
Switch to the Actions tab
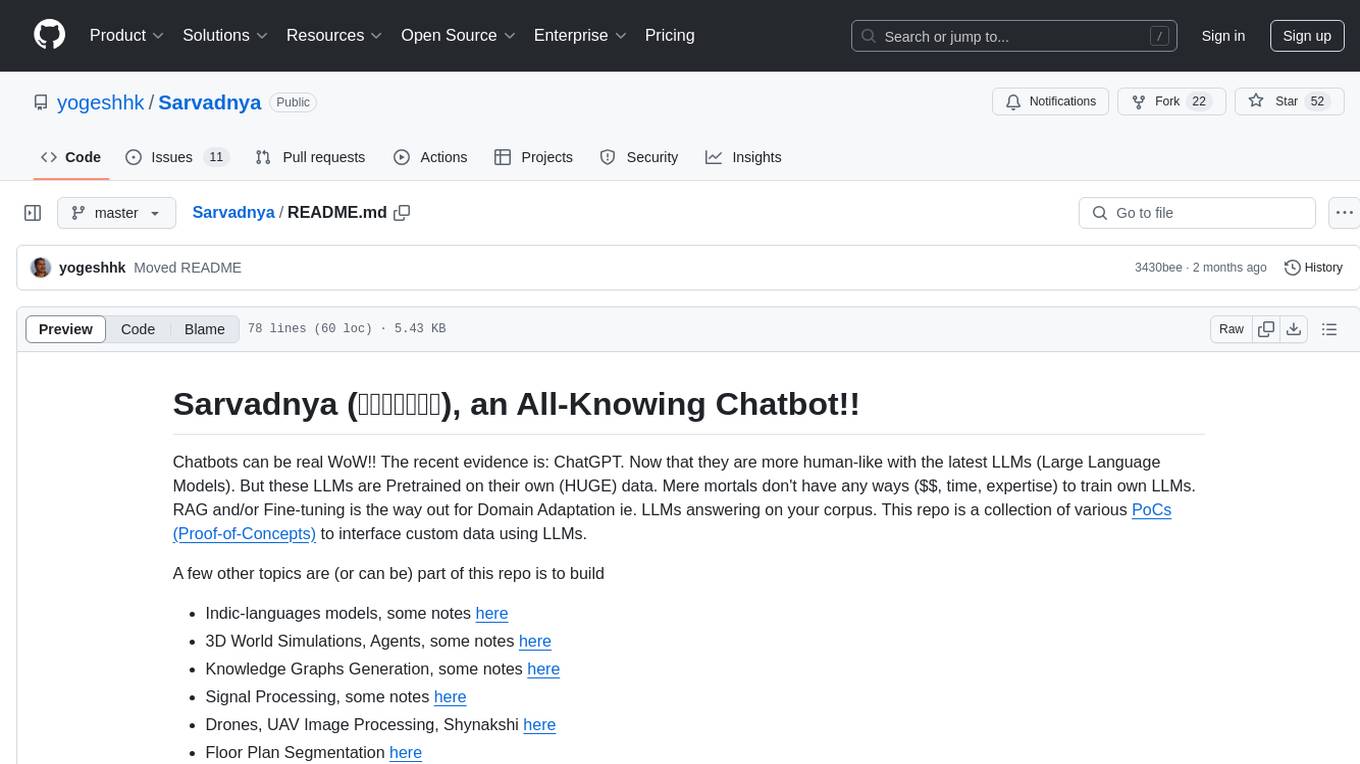click(430, 157)
